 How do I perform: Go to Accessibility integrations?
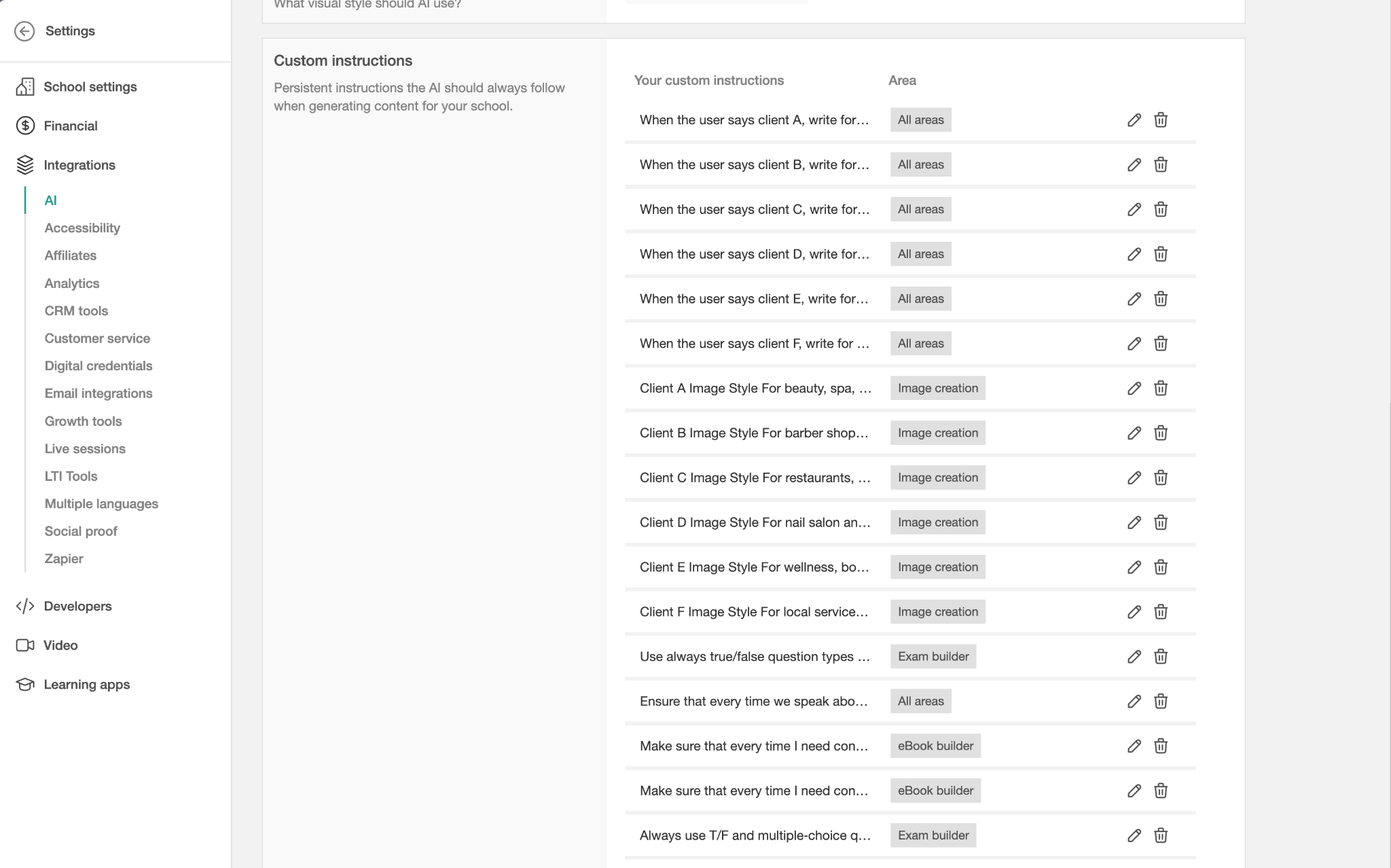82,228
